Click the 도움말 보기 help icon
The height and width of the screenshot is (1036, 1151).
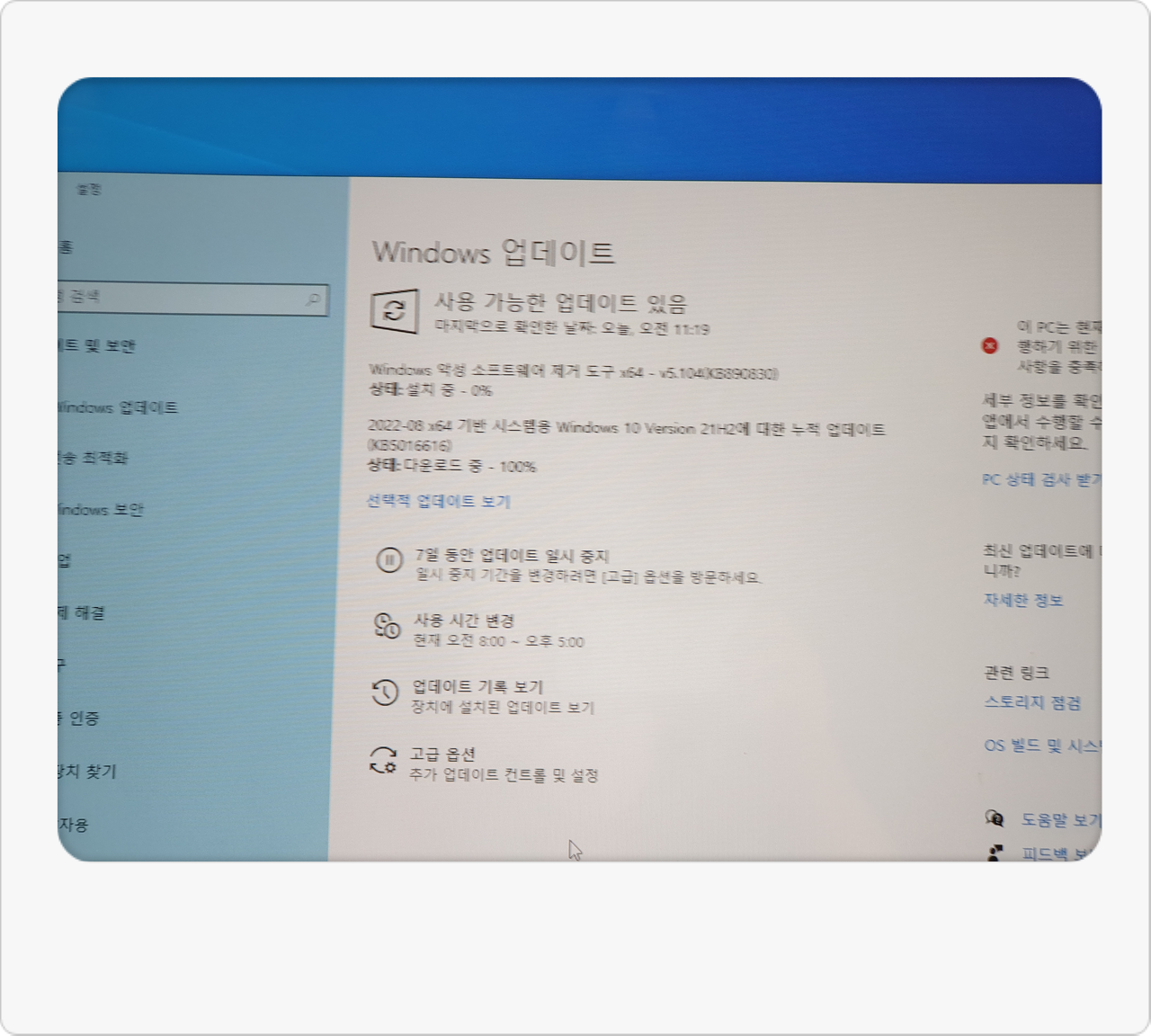pos(995,818)
